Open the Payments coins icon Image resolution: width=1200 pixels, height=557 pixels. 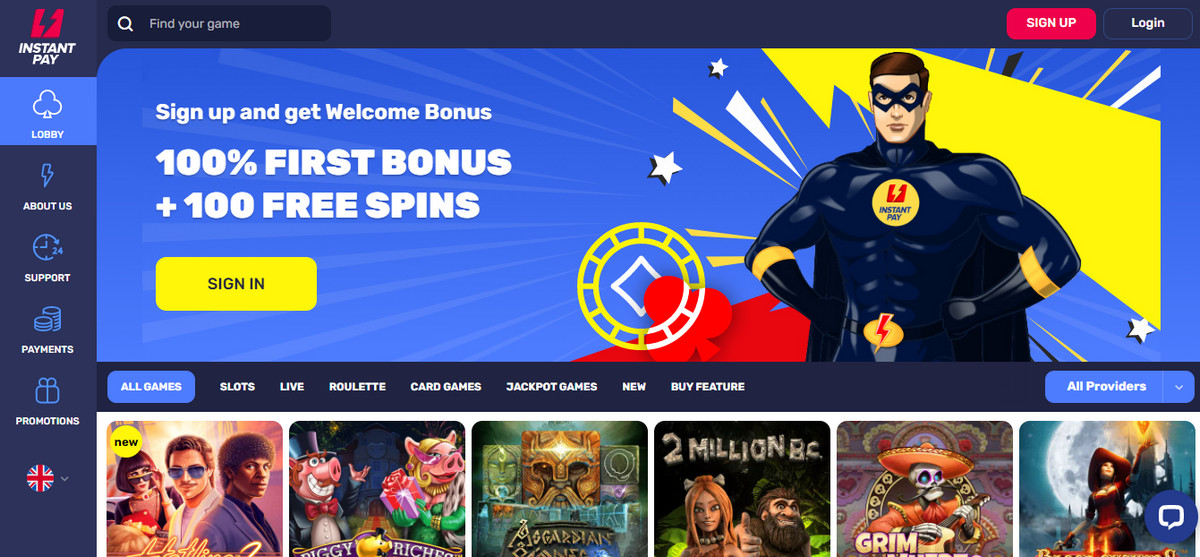[47, 320]
